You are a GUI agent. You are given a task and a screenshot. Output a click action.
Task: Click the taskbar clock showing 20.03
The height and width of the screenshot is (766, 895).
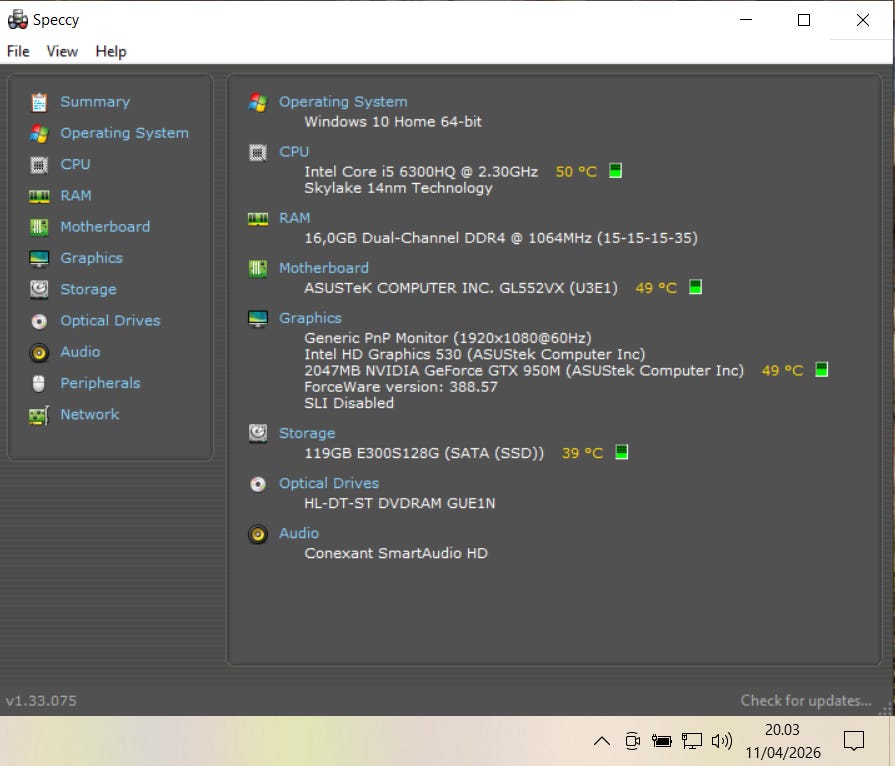tap(782, 729)
